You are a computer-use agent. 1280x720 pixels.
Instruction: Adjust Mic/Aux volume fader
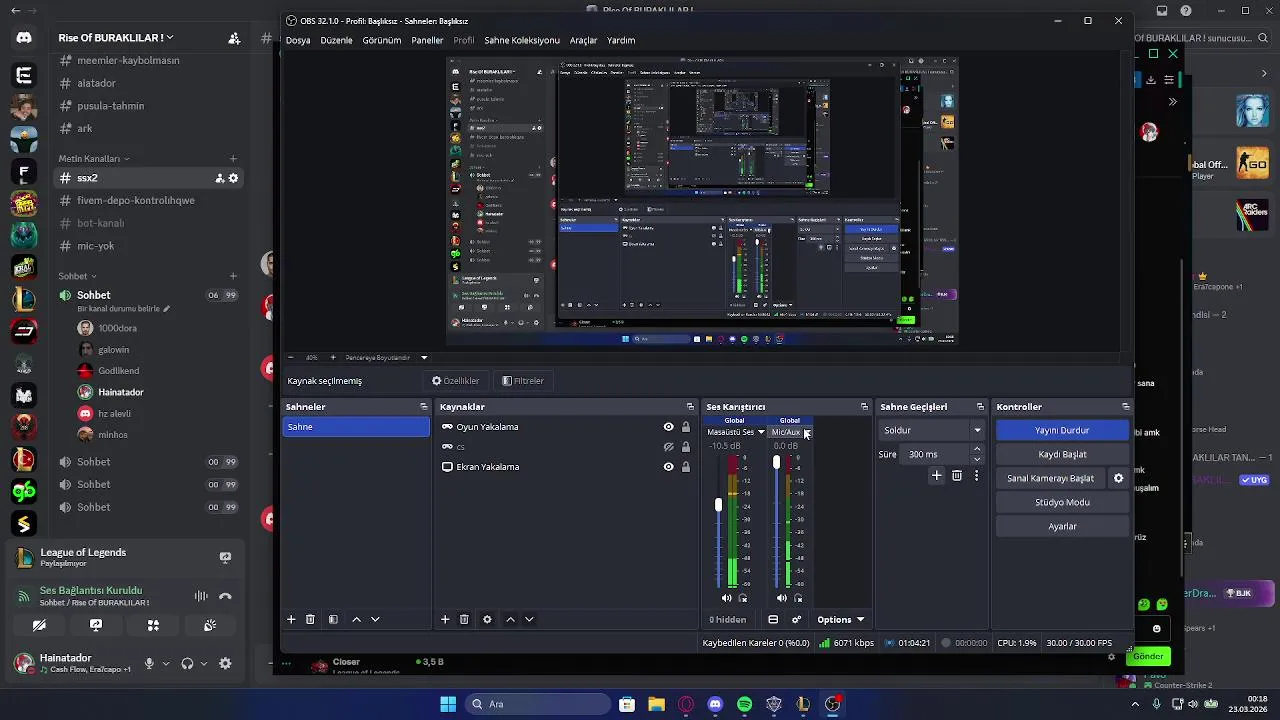tap(776, 463)
